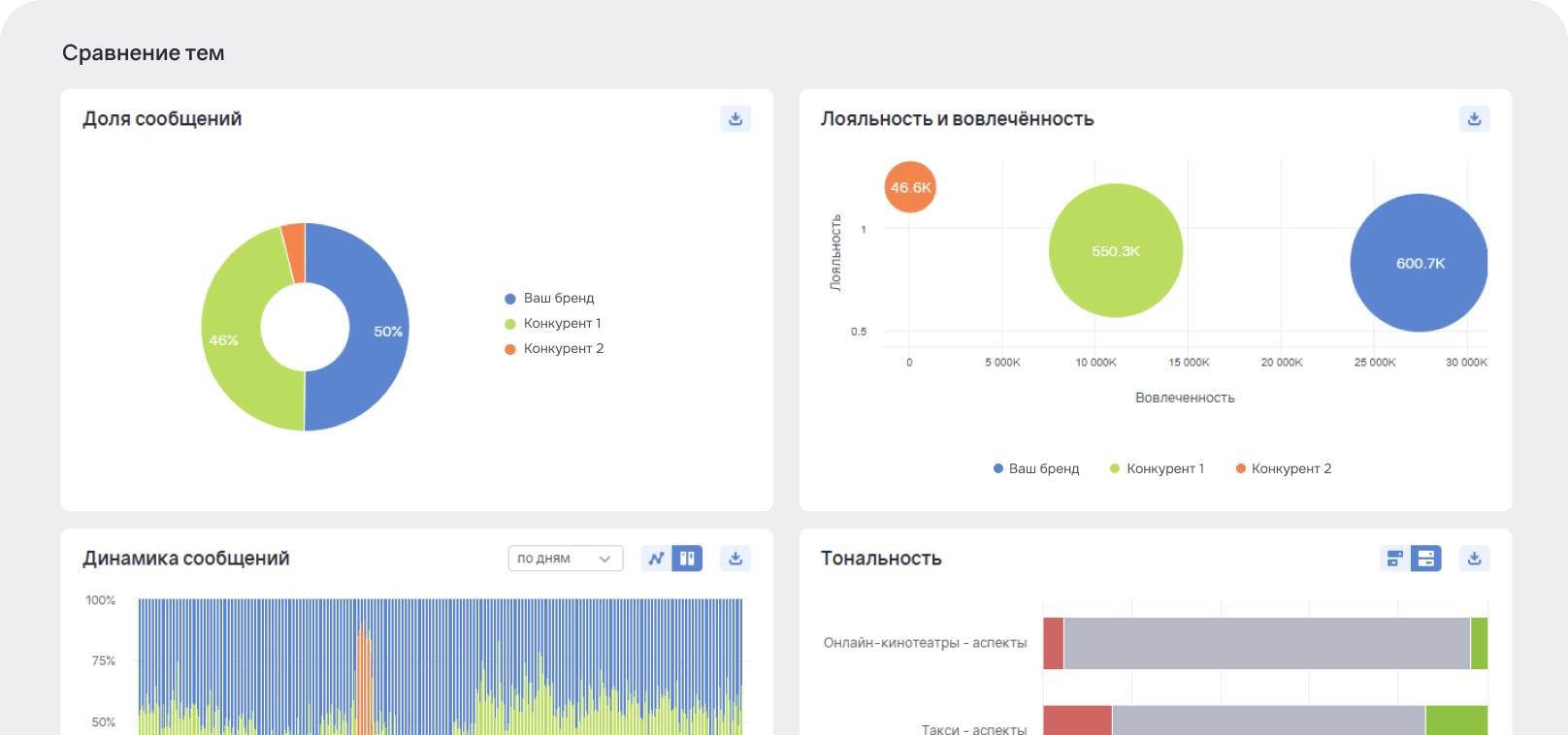Viewport: 1568px width, 735px height.
Task: Click the green 550.3K bubble
Action: tap(1116, 250)
